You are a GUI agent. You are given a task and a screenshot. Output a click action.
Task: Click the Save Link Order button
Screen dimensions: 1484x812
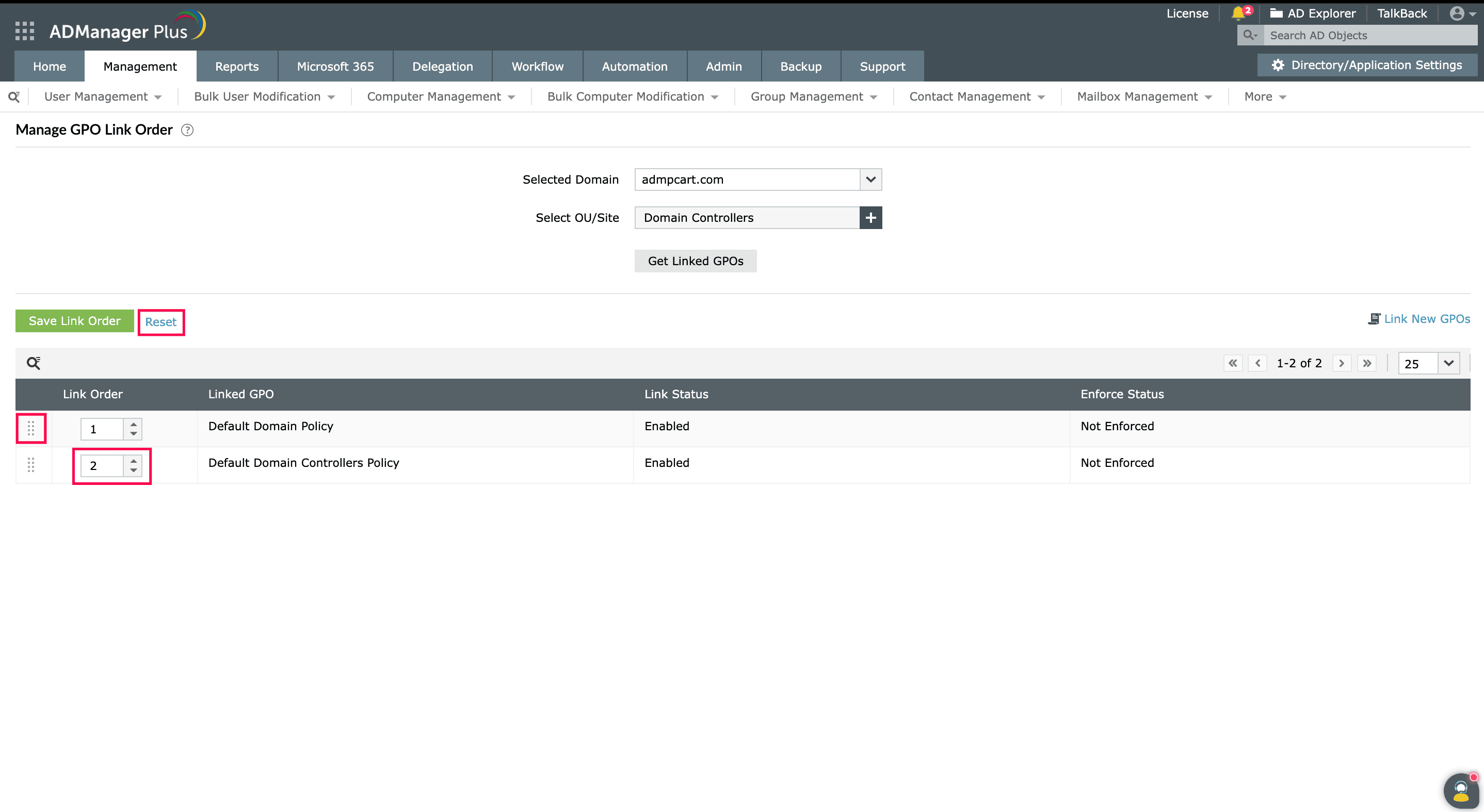[x=74, y=321]
